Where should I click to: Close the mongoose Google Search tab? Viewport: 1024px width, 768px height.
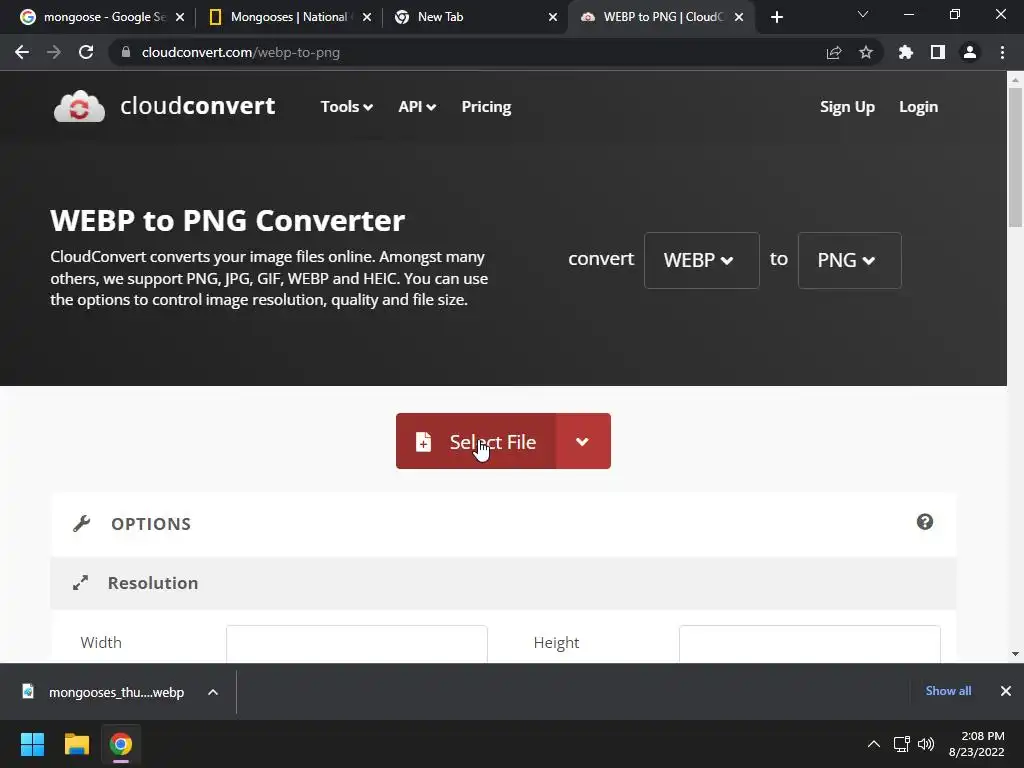[x=180, y=17]
